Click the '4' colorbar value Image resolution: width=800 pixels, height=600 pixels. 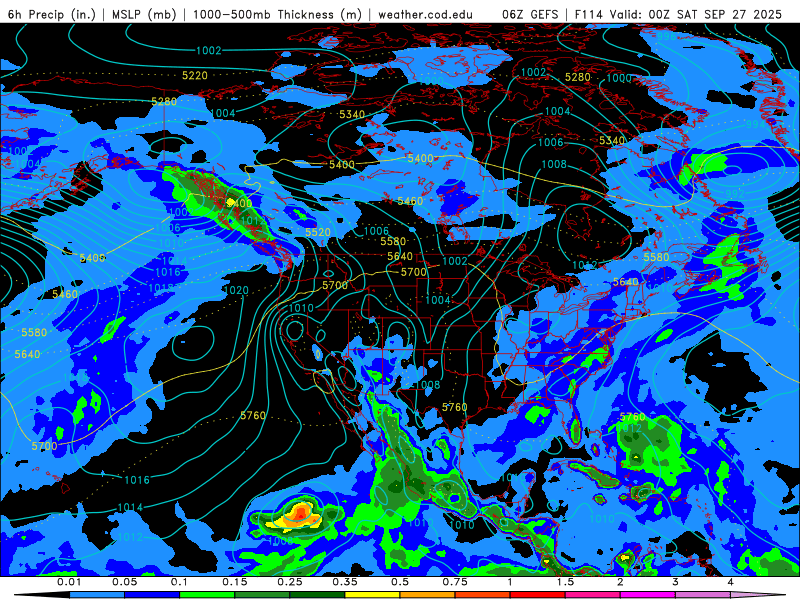click(731, 582)
